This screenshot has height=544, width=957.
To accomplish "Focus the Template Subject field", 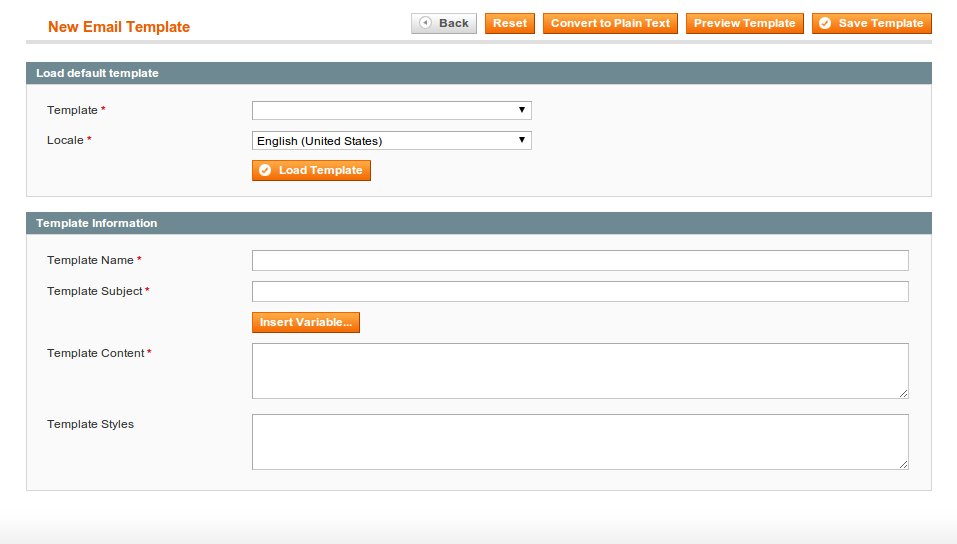I will coord(580,291).
